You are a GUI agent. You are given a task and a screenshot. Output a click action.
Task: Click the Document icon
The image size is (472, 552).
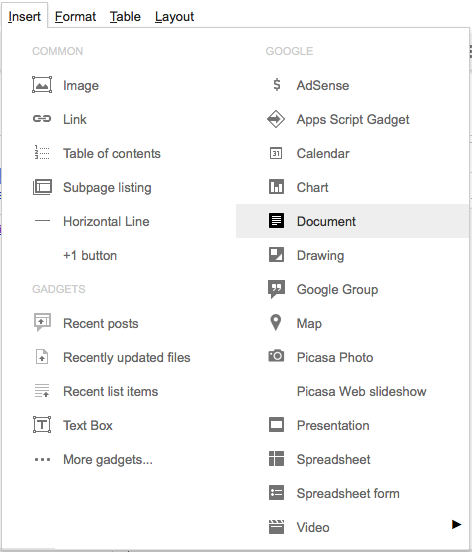(276, 221)
